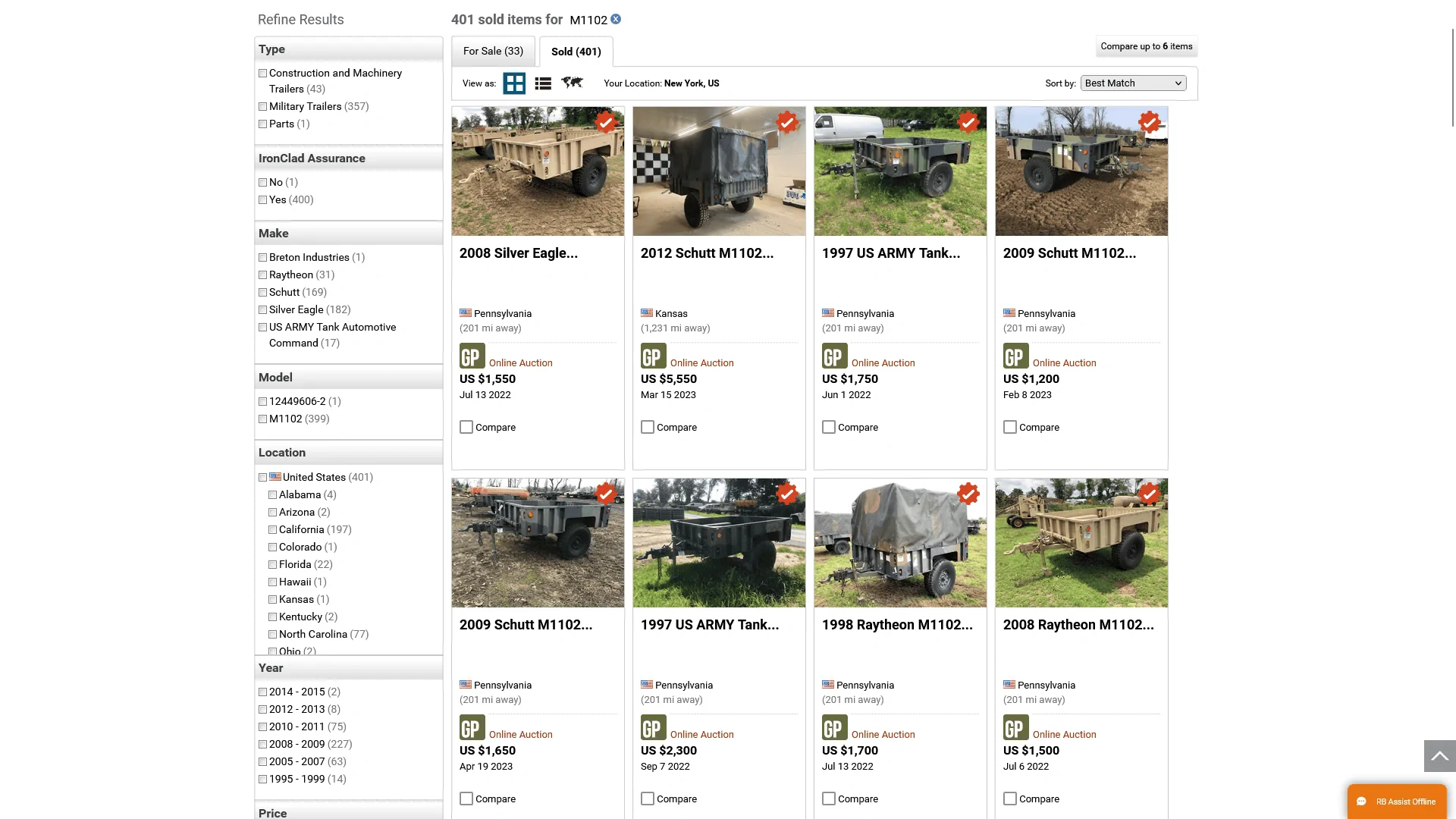The height and width of the screenshot is (819, 1456).
Task: Open the Sold (401) tab
Action: (576, 52)
